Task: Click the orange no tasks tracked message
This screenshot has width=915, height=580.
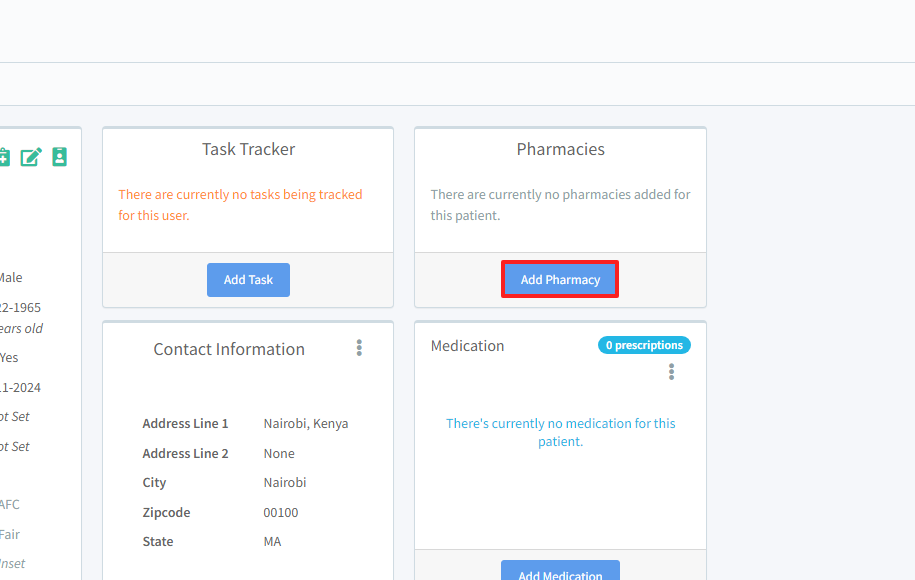Action: click(240, 205)
